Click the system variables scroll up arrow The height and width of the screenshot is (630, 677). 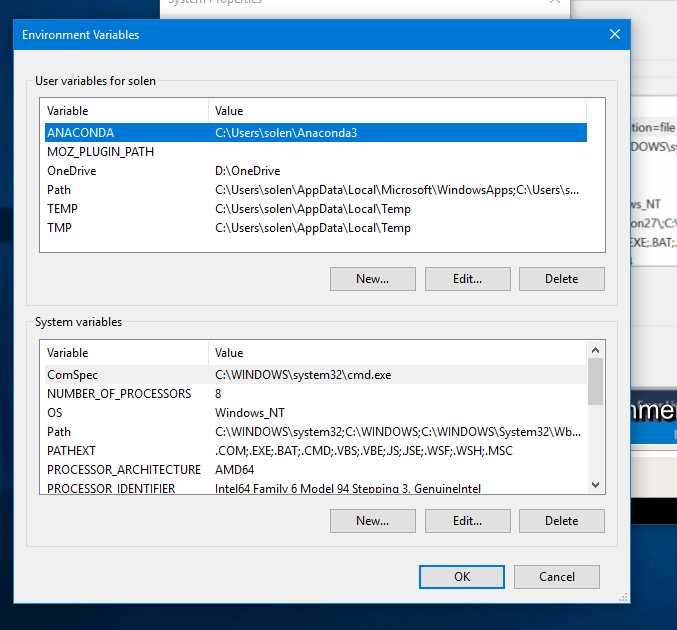595,350
